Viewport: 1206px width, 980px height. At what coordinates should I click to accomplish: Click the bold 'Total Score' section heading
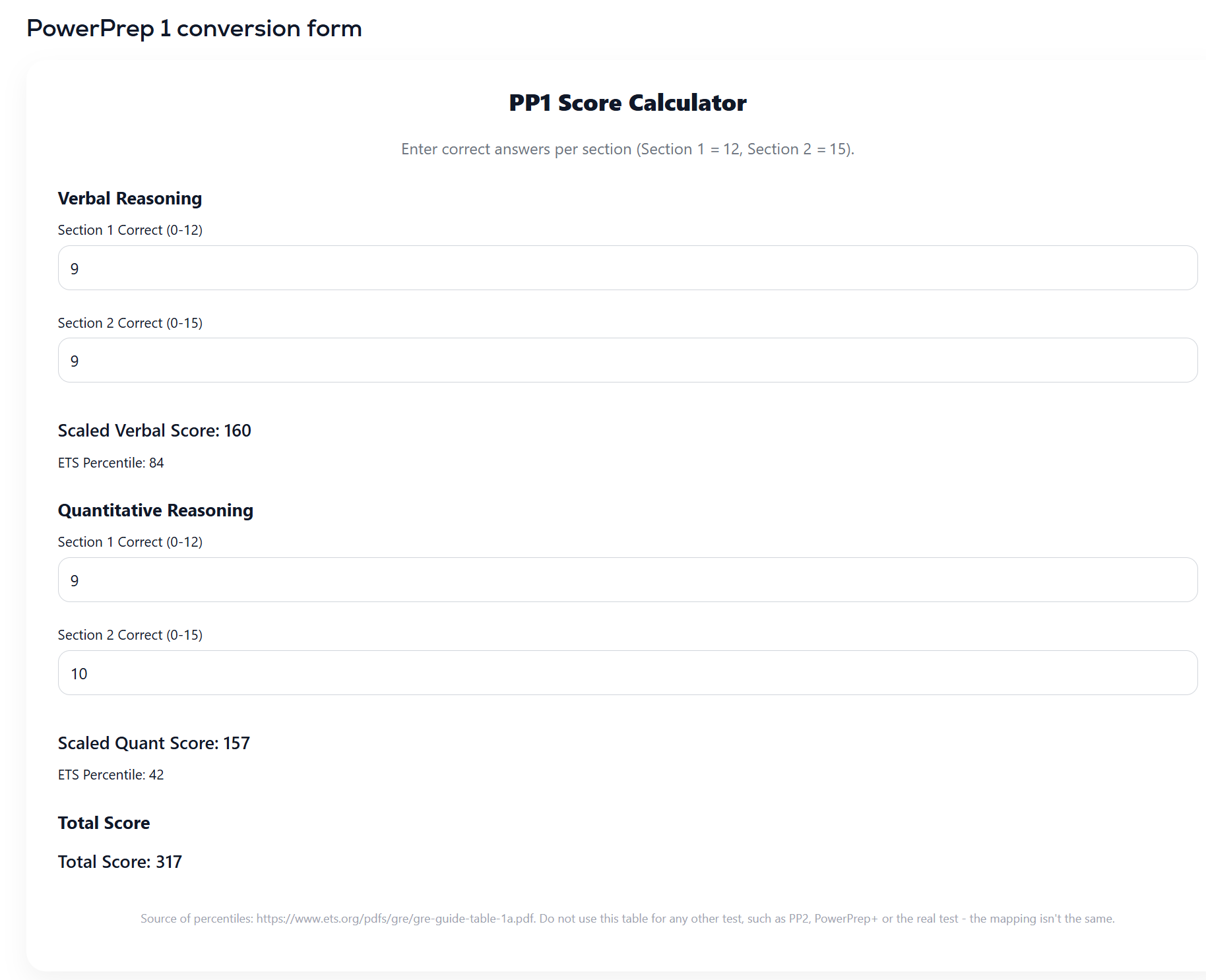[104, 823]
